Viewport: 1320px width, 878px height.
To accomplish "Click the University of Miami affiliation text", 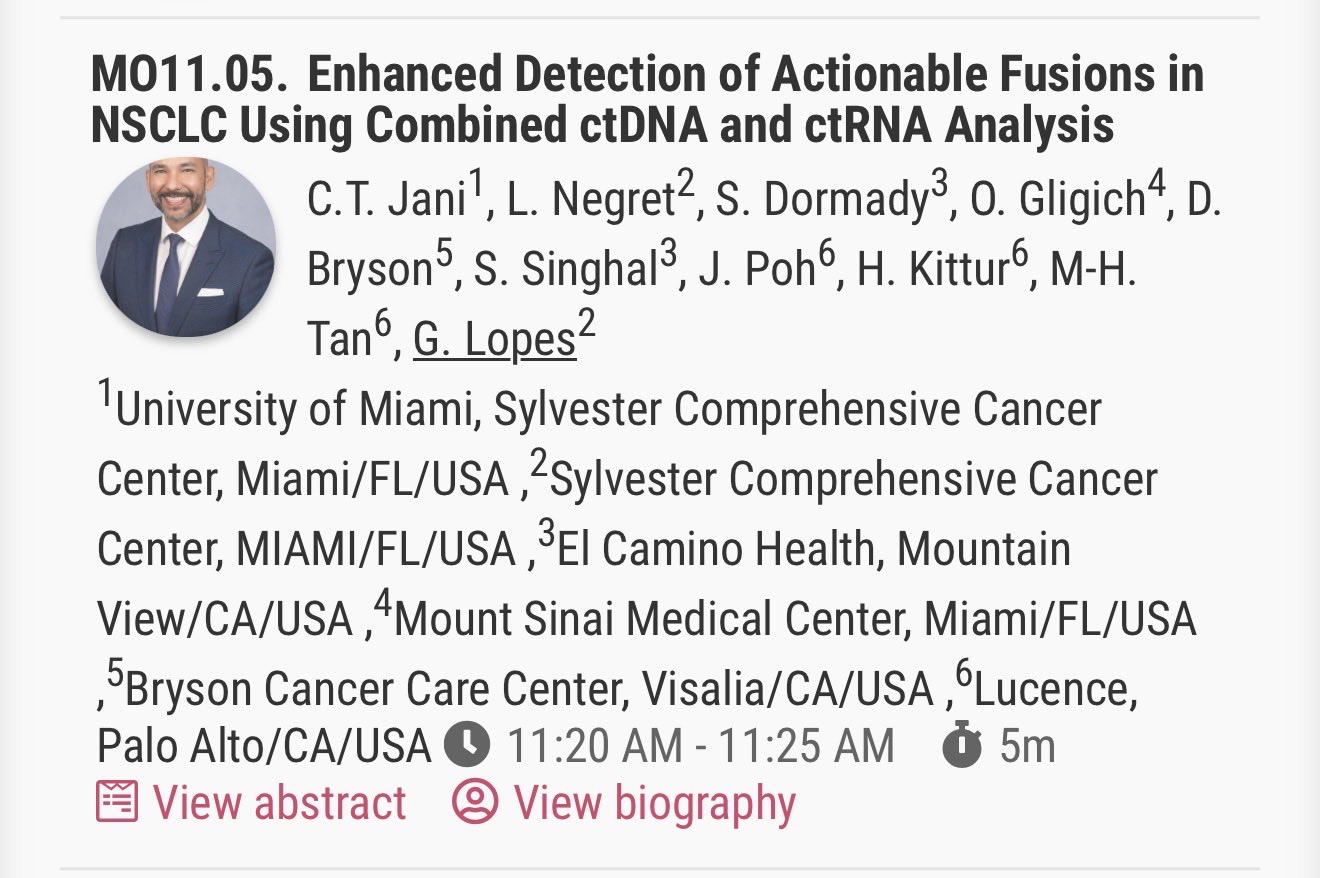I will pyautogui.click(x=599, y=444).
